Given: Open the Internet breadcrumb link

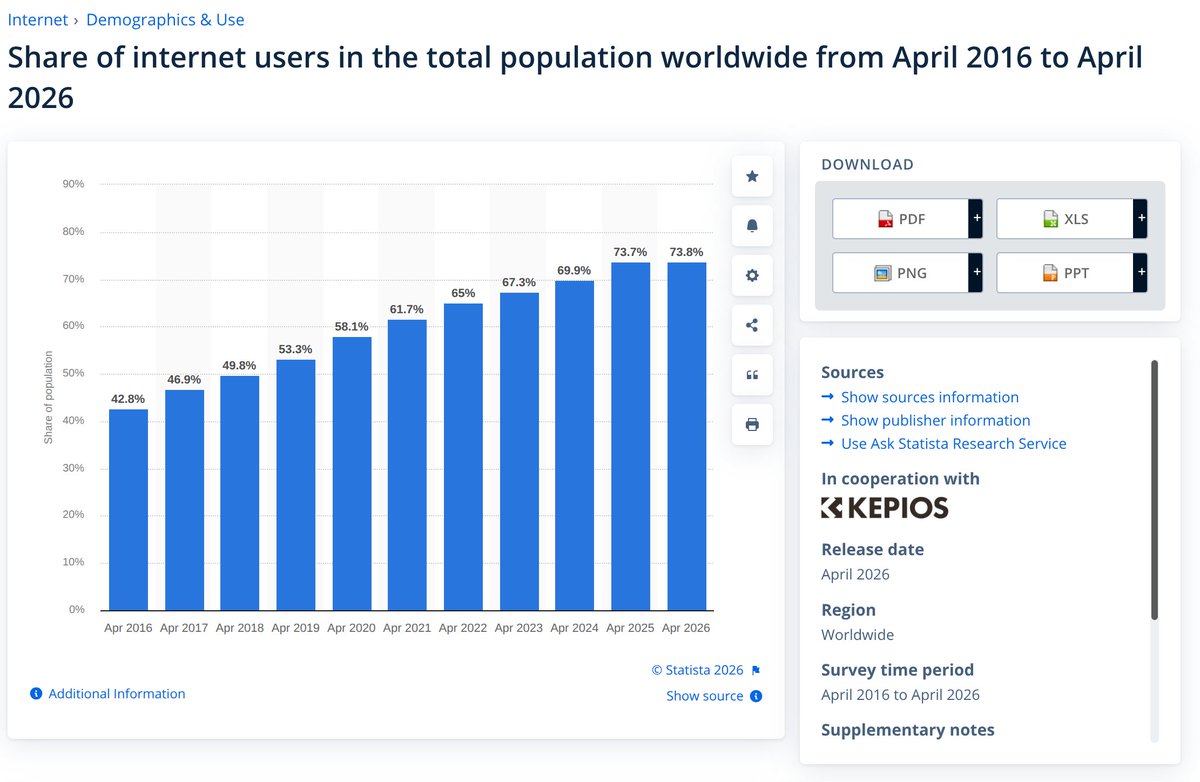Looking at the screenshot, I should pos(38,20).
